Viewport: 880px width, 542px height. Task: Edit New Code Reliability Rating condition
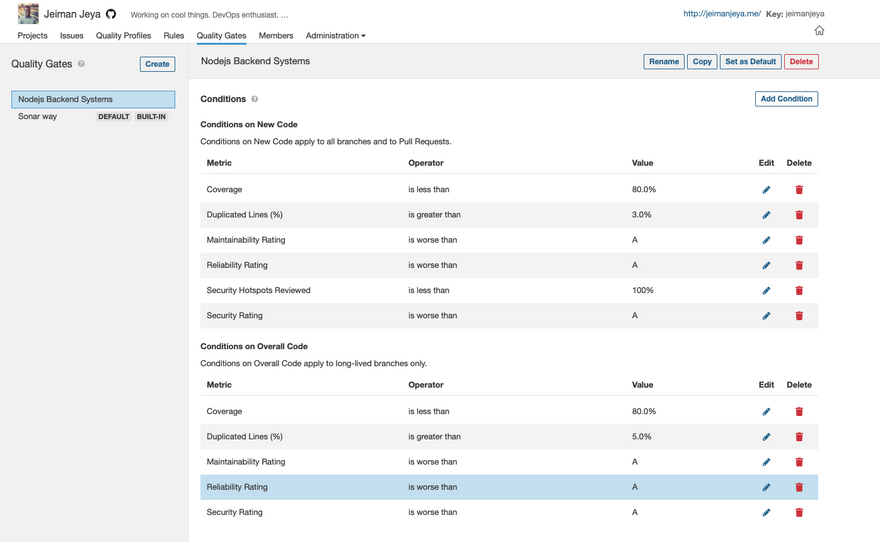coord(766,265)
